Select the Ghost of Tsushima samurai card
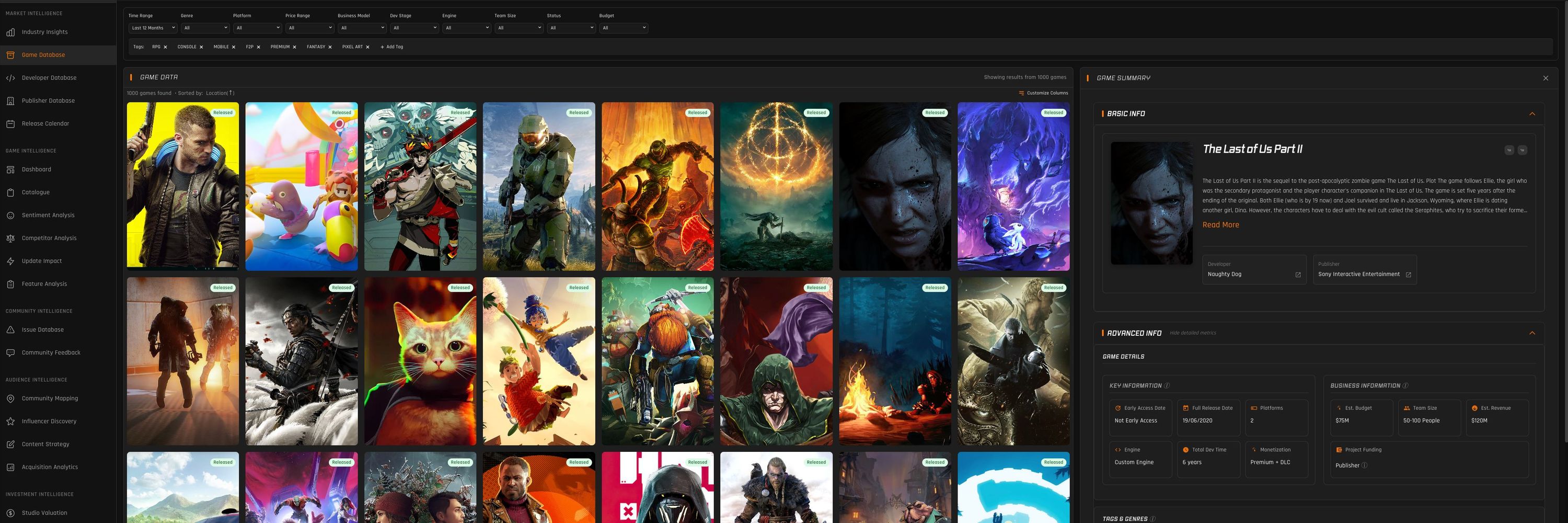This screenshot has height=523, width=1568. [301, 361]
